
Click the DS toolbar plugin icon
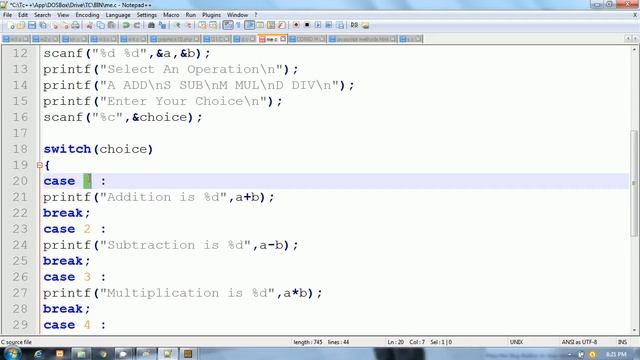pyautogui.click(x=354, y=25)
